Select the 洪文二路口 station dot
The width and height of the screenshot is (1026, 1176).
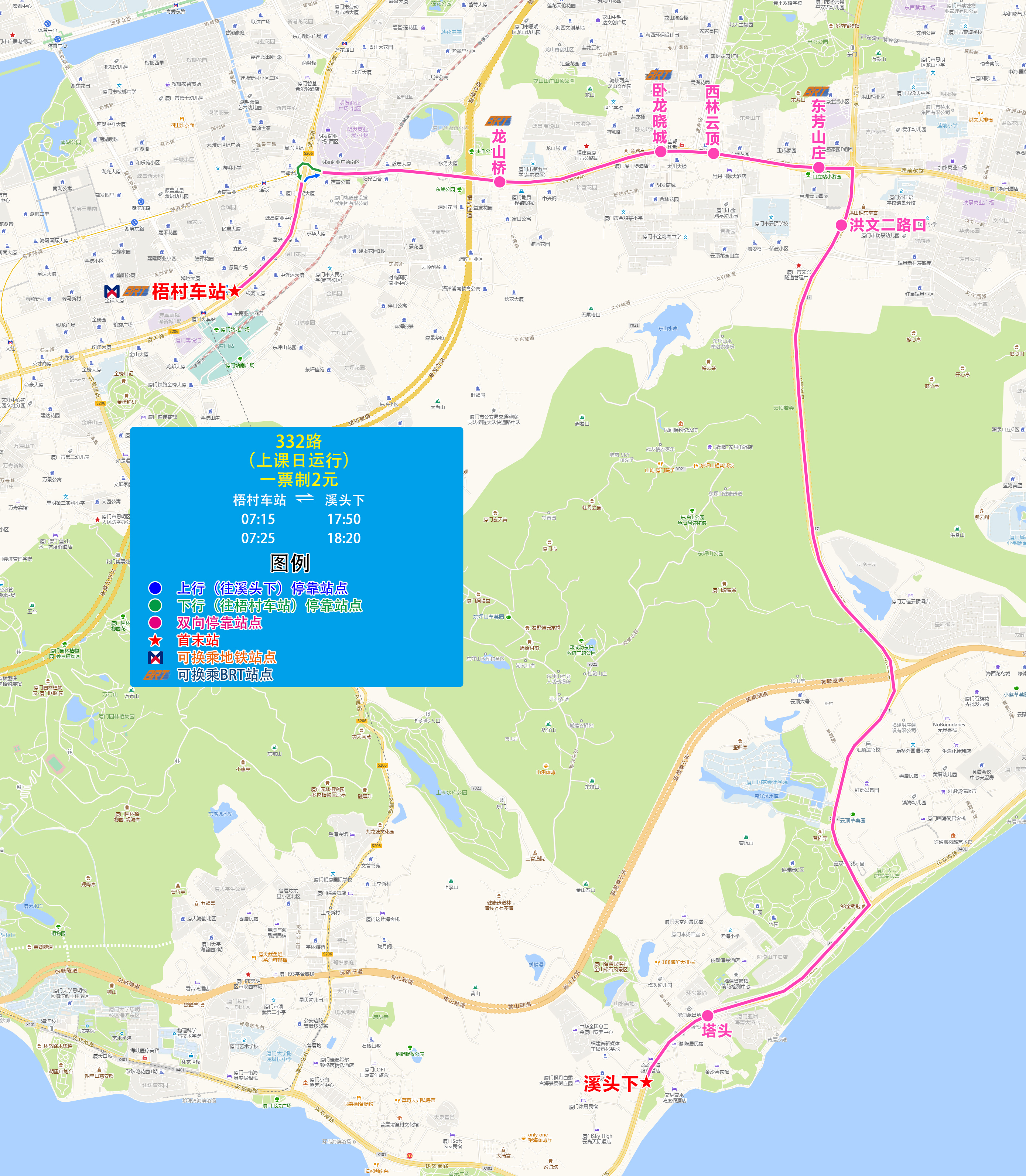[x=841, y=225]
